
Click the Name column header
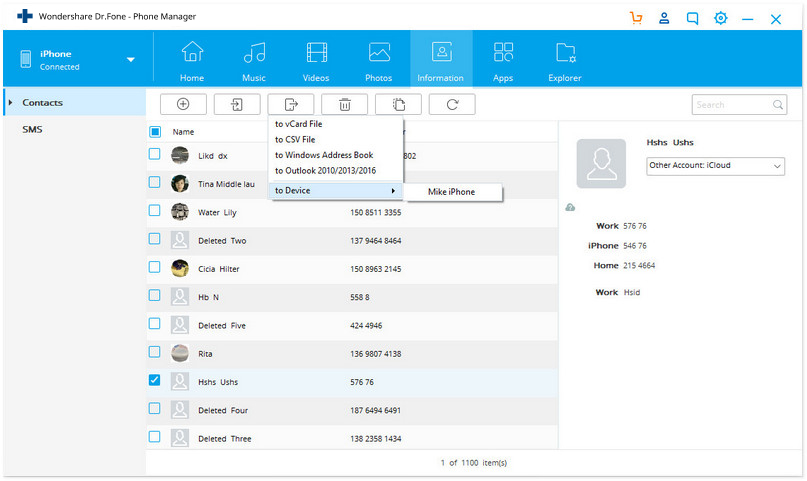click(183, 132)
